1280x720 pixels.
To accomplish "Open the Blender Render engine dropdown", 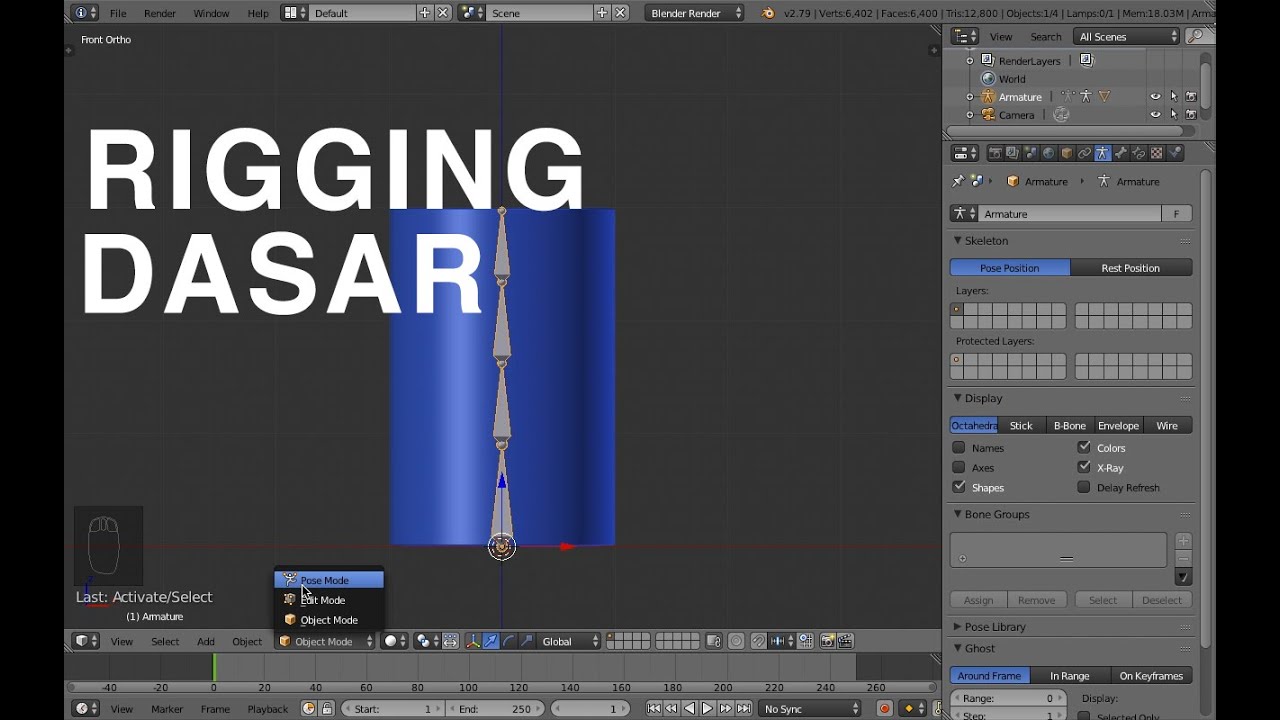I will click(695, 13).
